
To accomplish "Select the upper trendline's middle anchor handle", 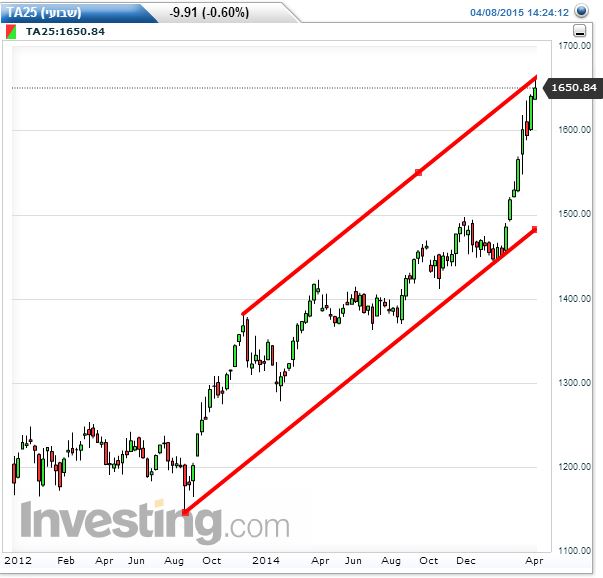I will tap(418, 173).
